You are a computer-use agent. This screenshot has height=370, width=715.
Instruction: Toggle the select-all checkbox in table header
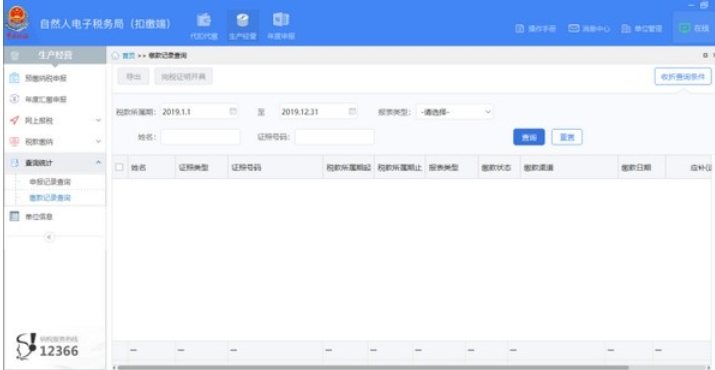[x=119, y=167]
